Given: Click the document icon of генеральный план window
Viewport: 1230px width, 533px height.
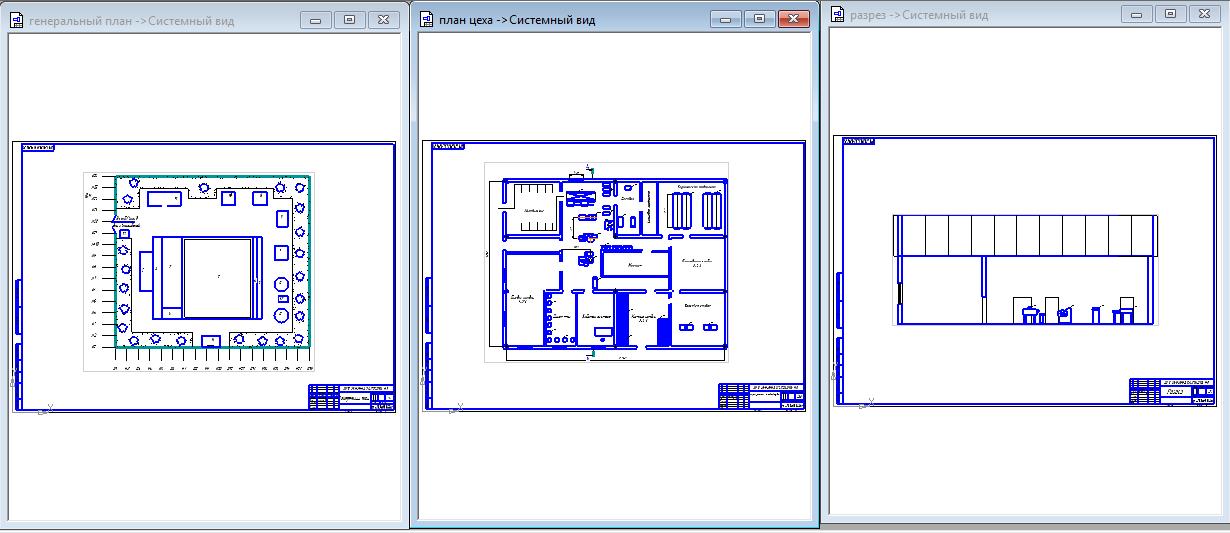Looking at the screenshot, I should pos(17,20).
